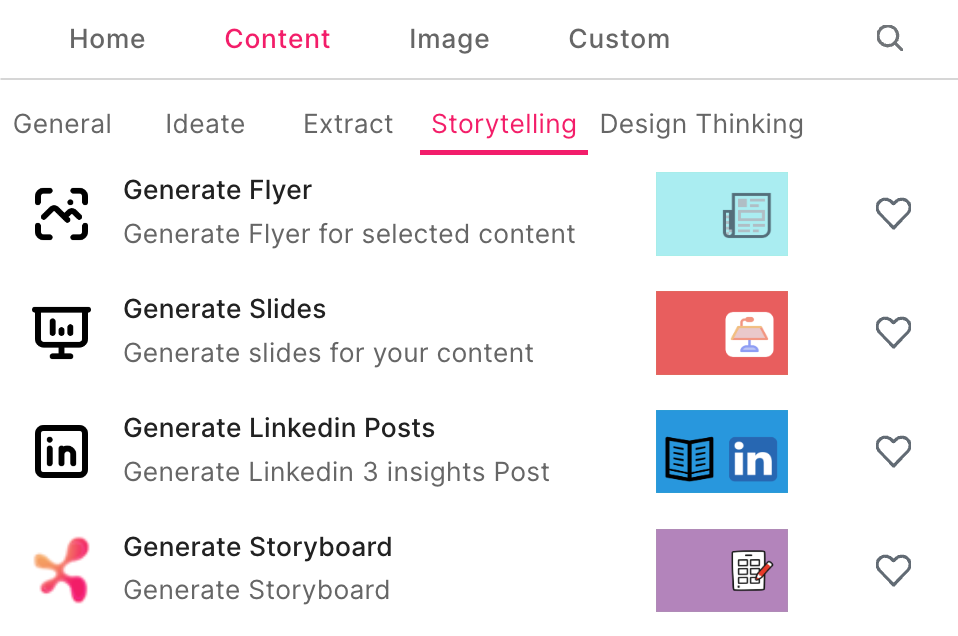Click the LinkedIn logo icon on the left
The image size is (958, 636).
point(62,451)
